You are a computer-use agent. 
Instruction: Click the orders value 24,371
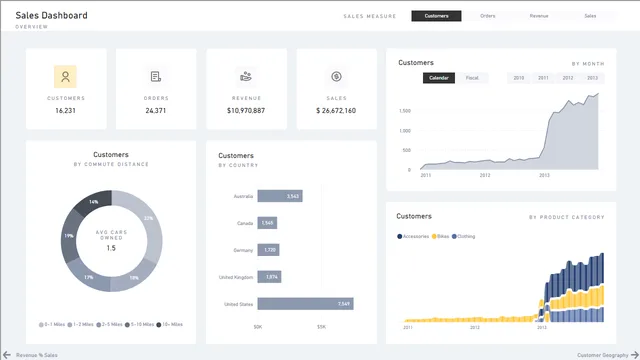coord(156,111)
